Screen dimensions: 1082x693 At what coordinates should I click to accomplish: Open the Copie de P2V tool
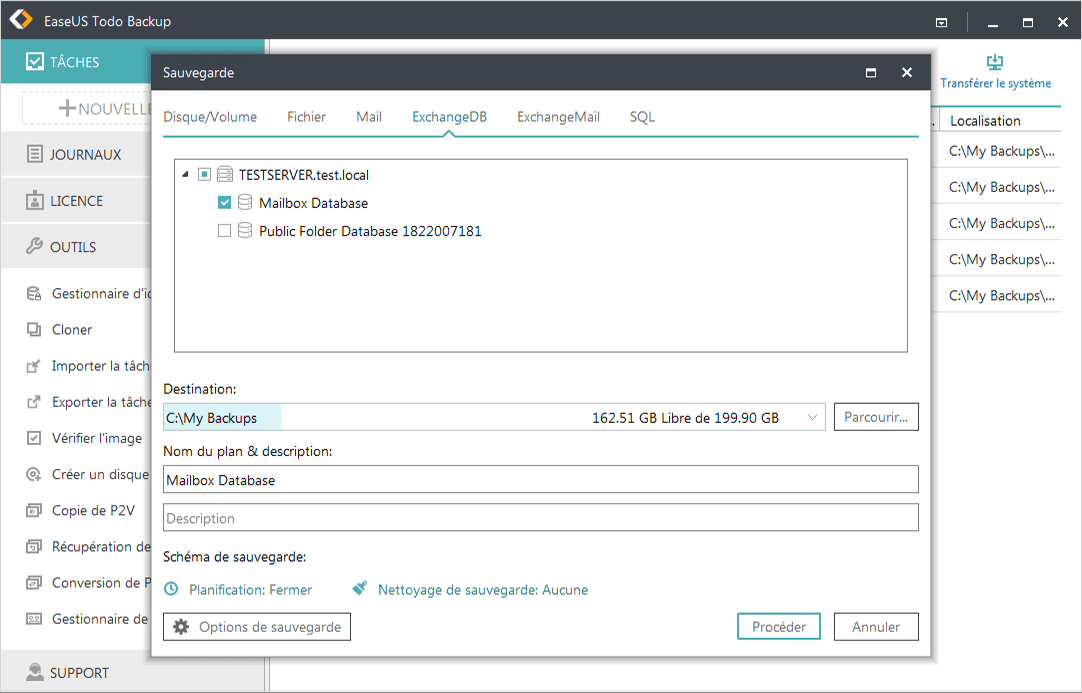point(35,510)
